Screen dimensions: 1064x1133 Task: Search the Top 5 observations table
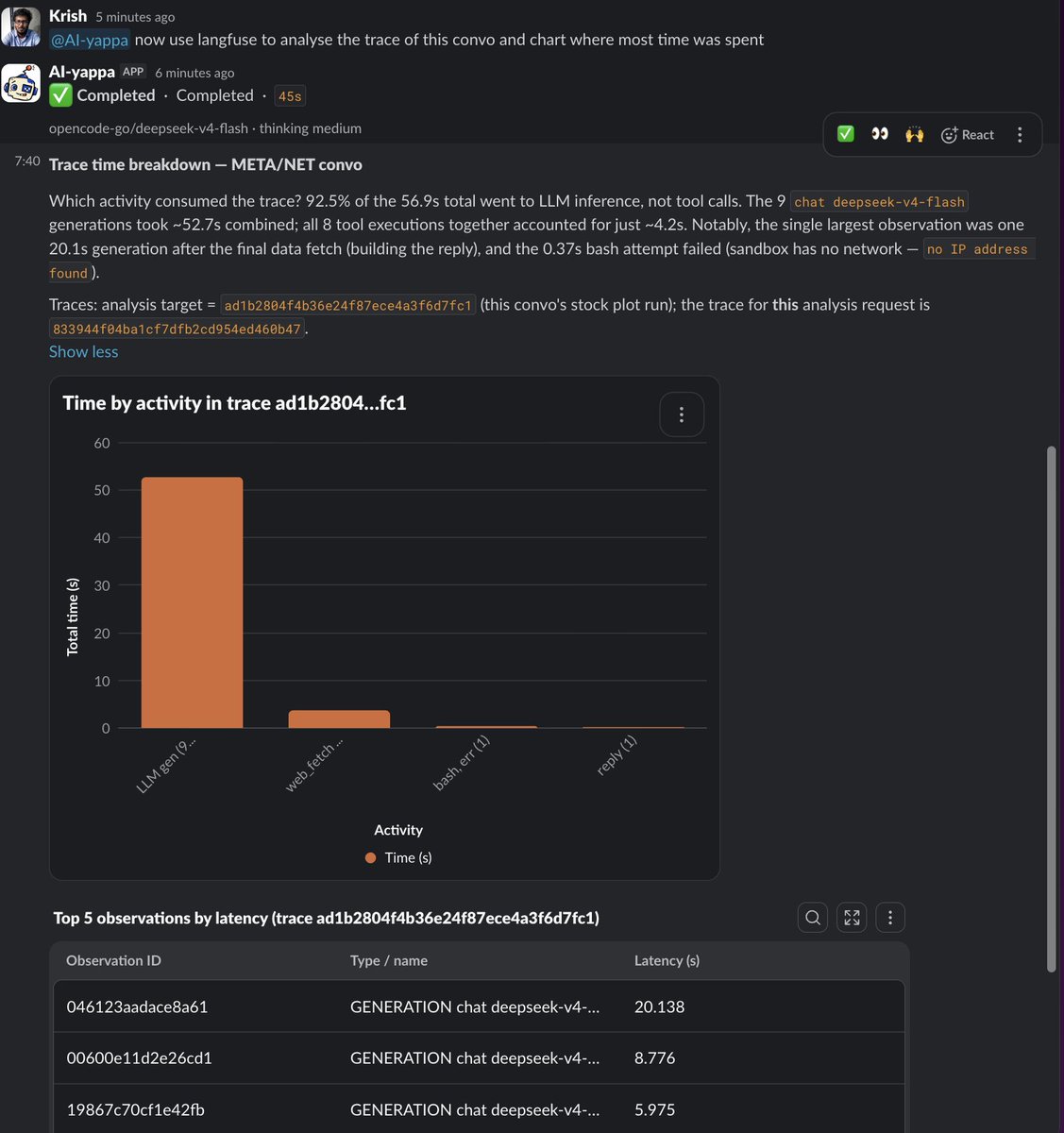click(x=813, y=917)
